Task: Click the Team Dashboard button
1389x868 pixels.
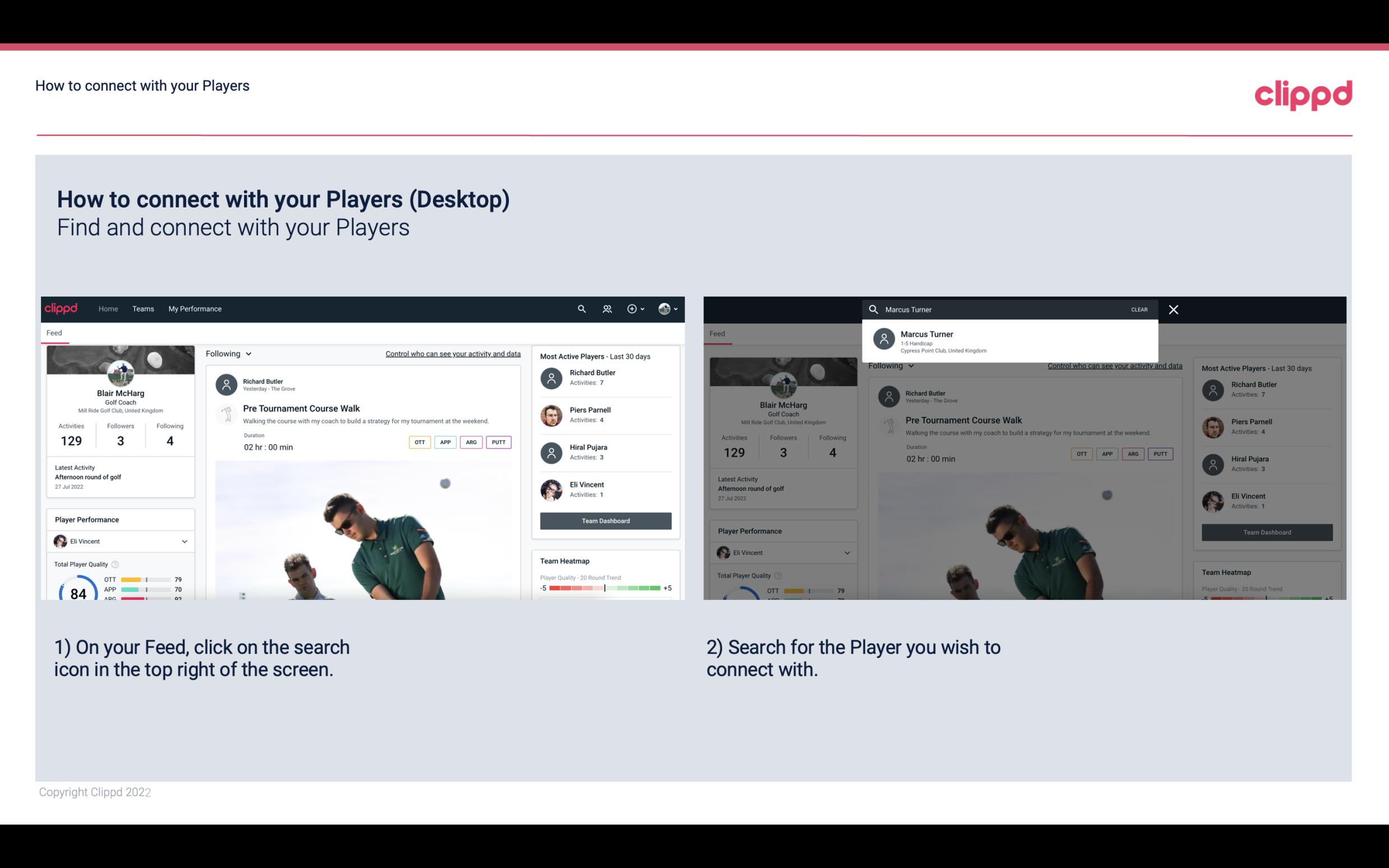Action: pos(605,520)
